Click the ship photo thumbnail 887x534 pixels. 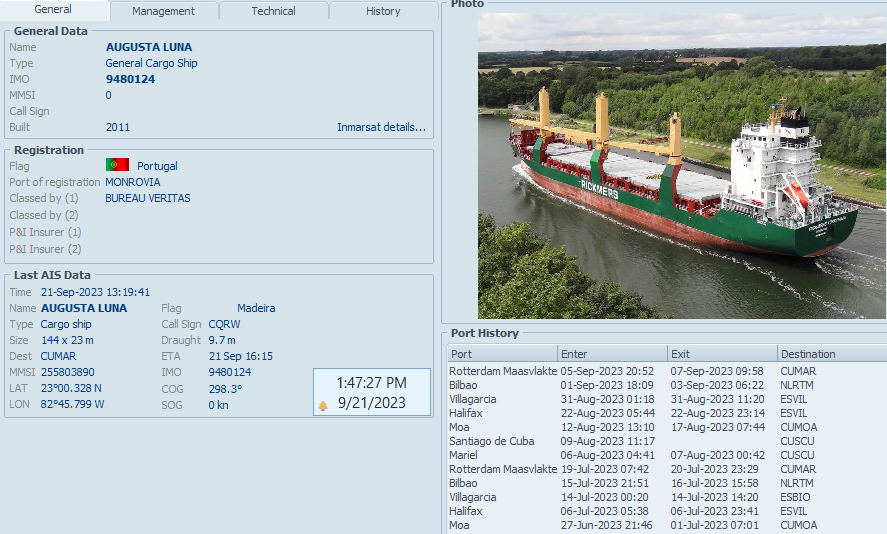tap(682, 165)
